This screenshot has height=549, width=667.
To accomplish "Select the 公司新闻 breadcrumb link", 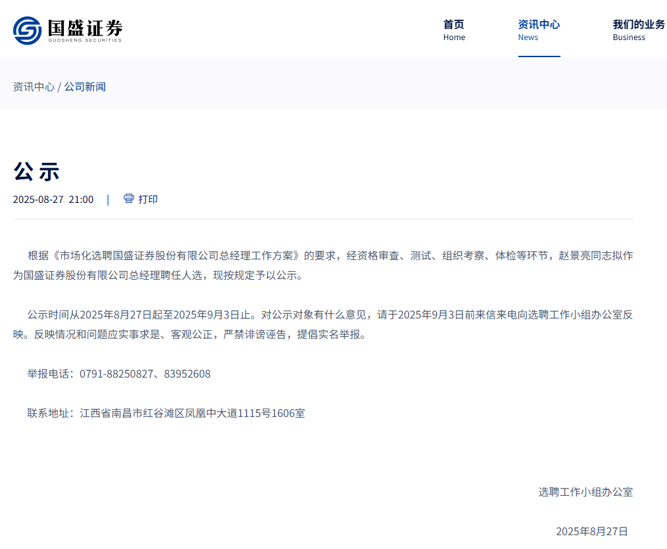I will (85, 87).
